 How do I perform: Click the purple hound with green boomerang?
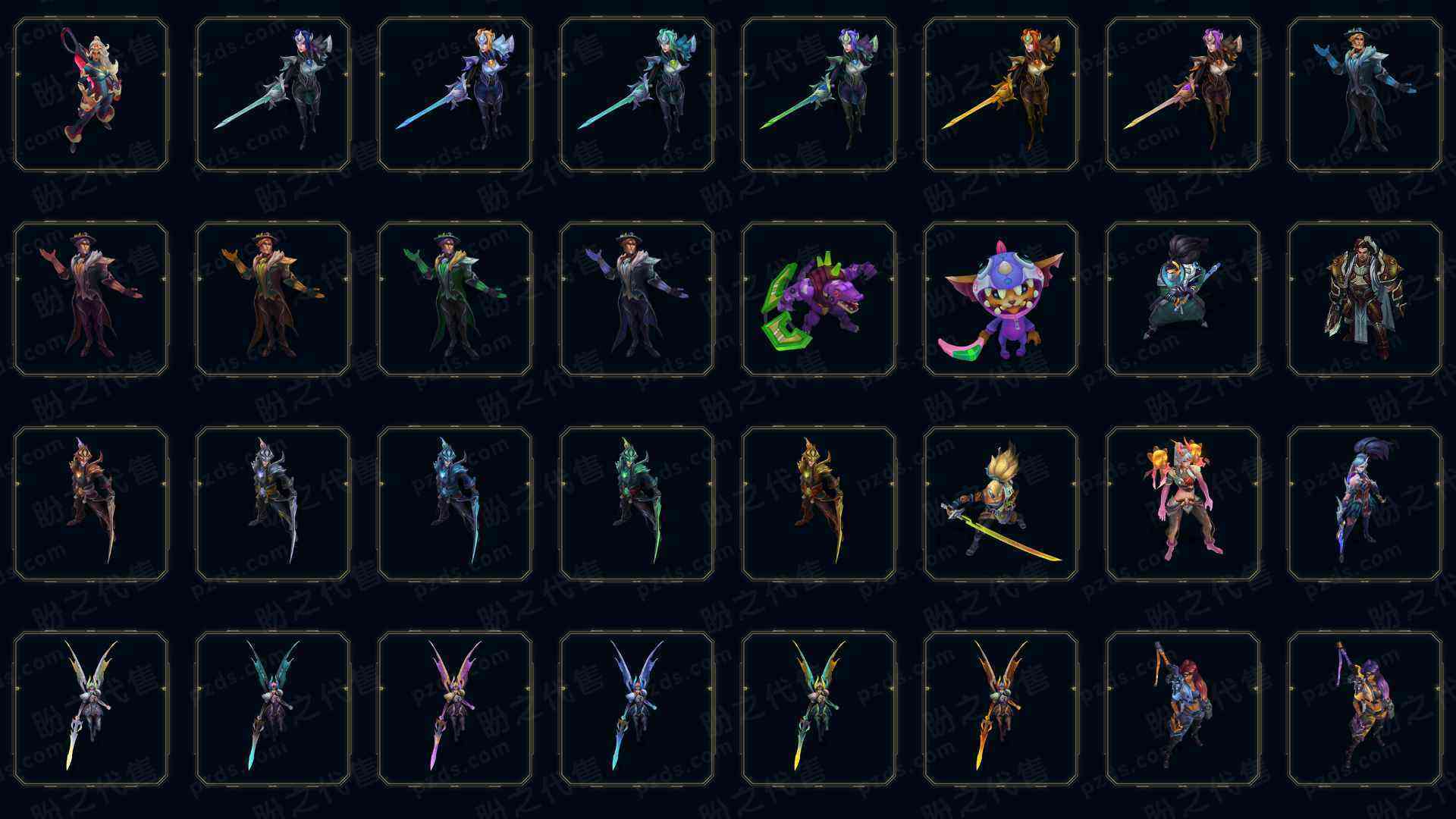(819, 299)
